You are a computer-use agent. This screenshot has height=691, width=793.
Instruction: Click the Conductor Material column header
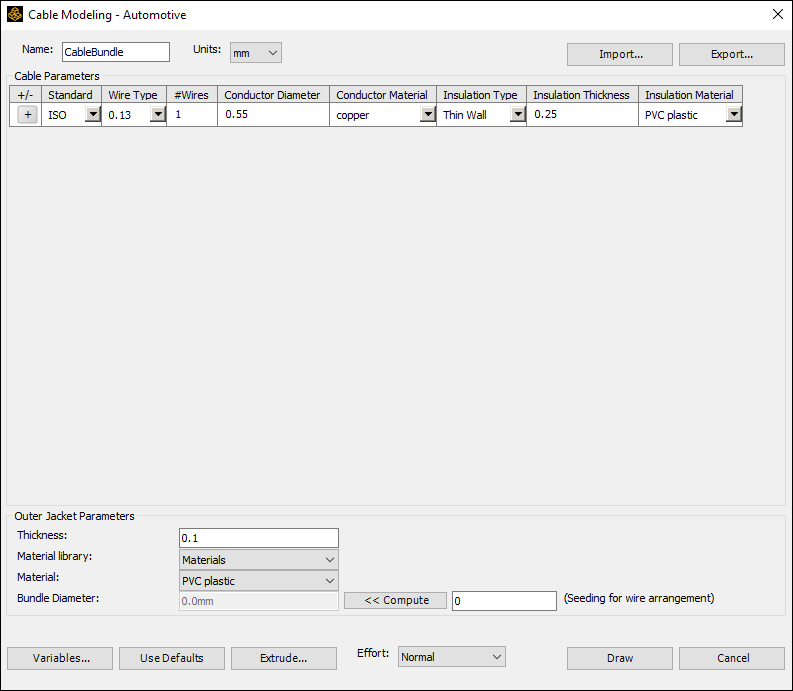pos(383,95)
